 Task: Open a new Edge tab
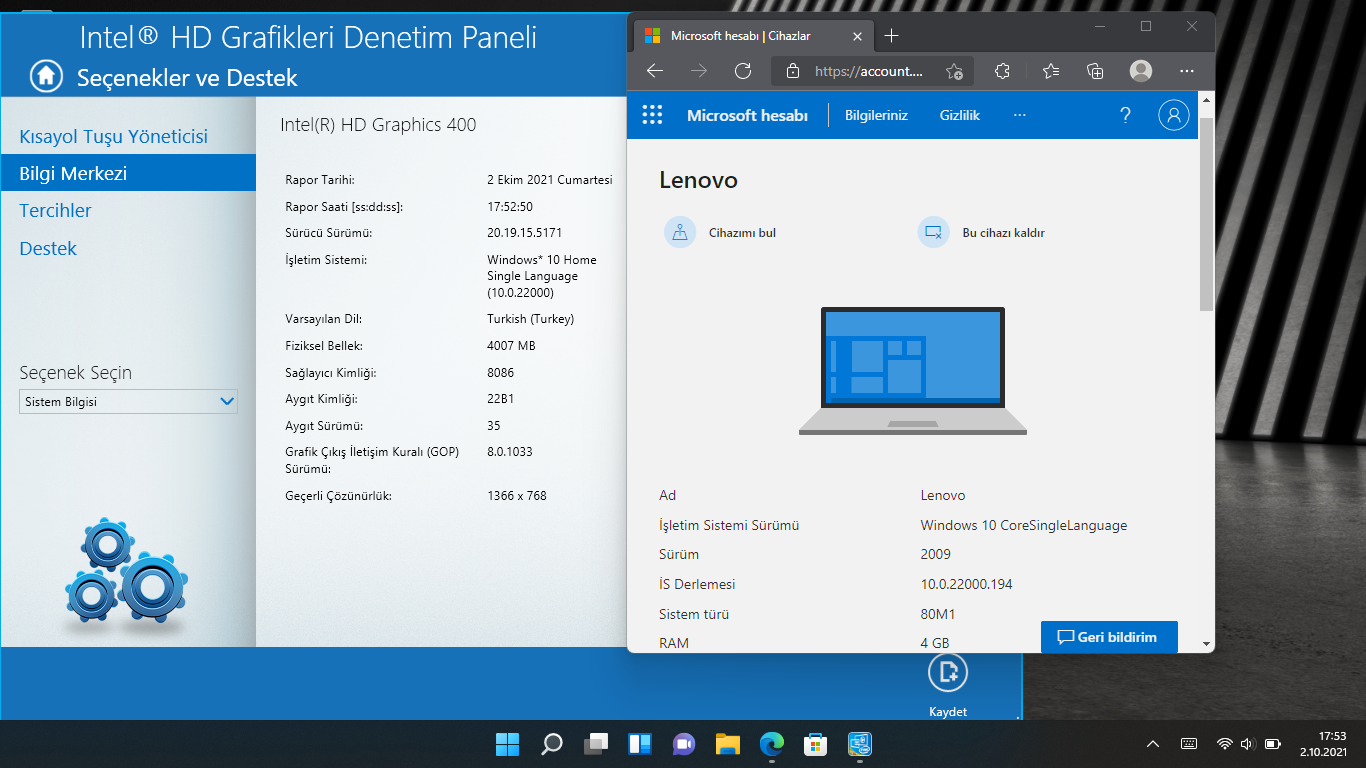coord(892,36)
